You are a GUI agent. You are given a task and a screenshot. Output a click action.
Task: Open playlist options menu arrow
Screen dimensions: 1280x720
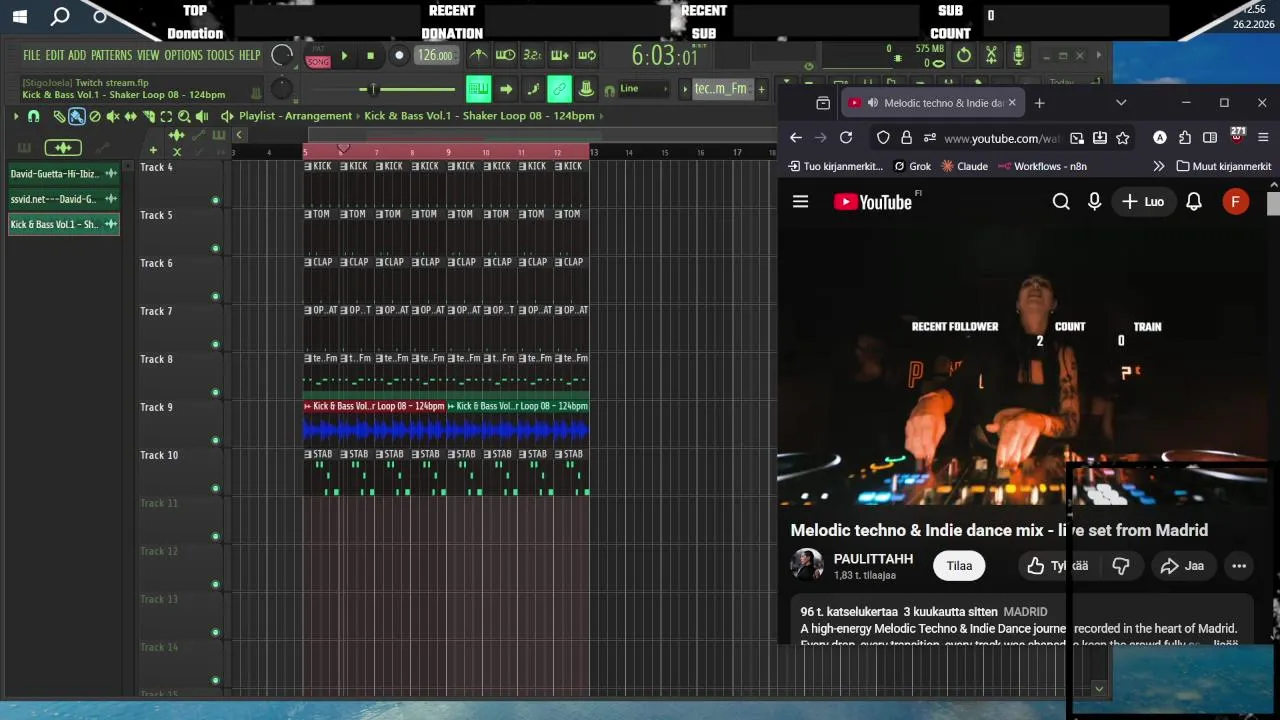pyautogui.click(x=16, y=116)
